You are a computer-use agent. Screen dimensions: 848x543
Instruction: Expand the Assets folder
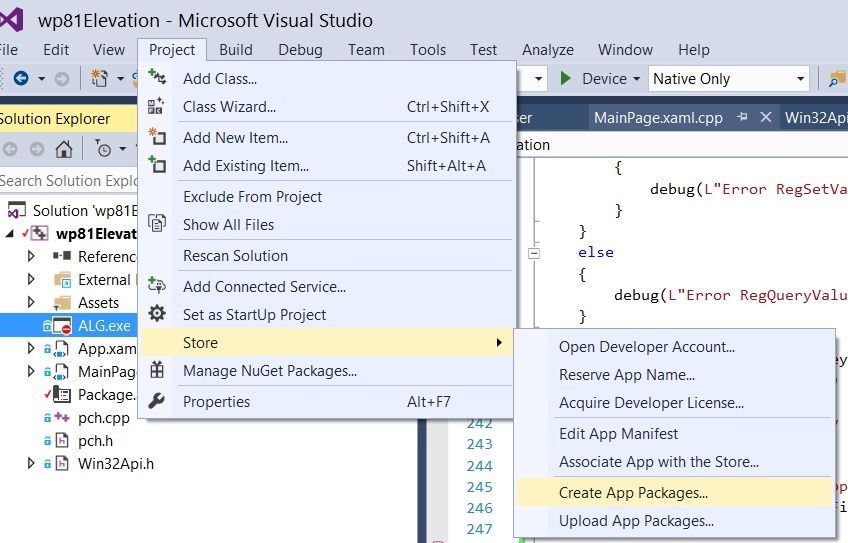(x=31, y=302)
